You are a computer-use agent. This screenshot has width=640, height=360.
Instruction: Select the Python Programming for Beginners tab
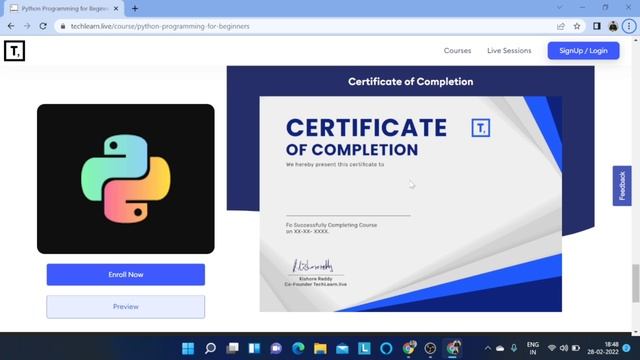(64, 9)
